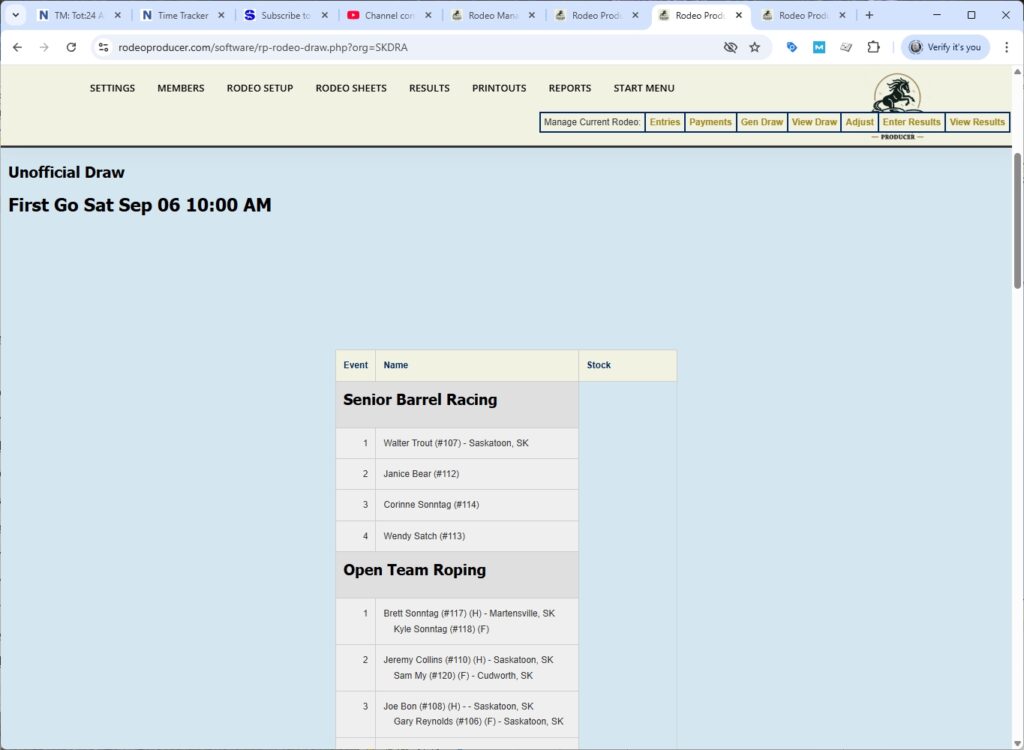
Task: Go back with the browser back arrow
Action: [x=17, y=47]
